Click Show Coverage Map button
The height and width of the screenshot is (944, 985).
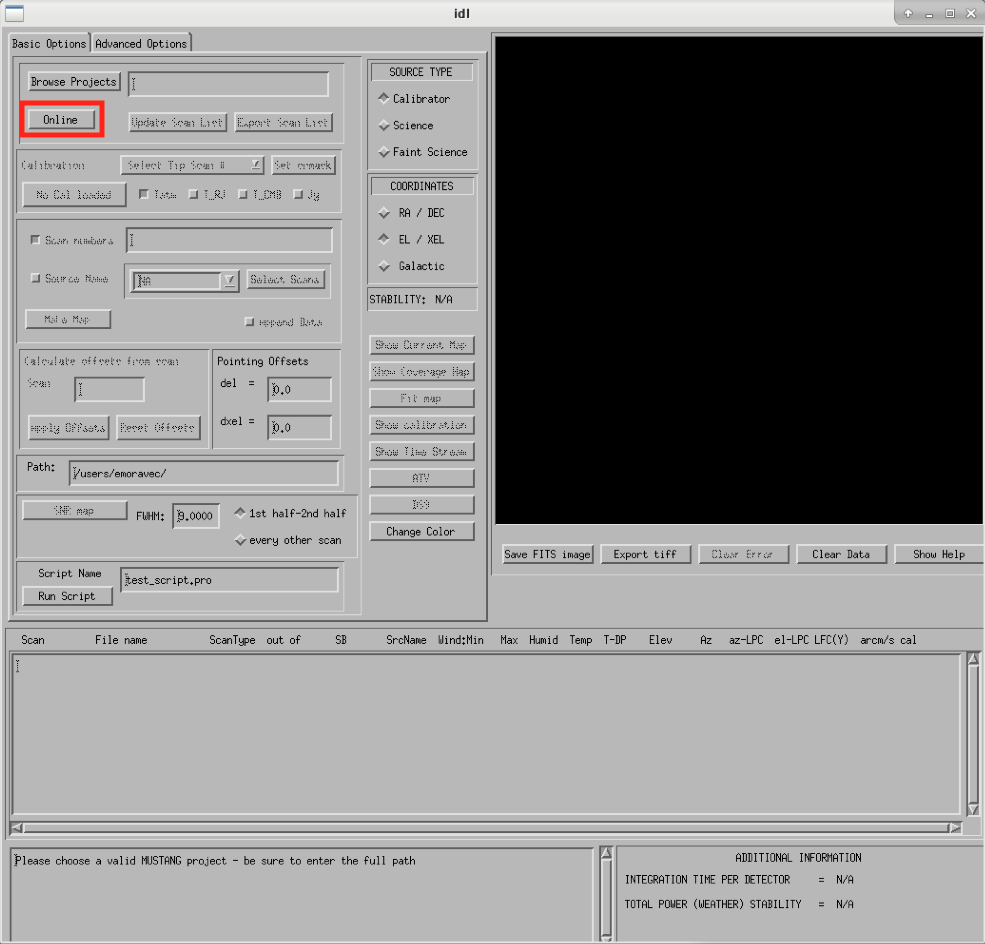click(x=422, y=372)
